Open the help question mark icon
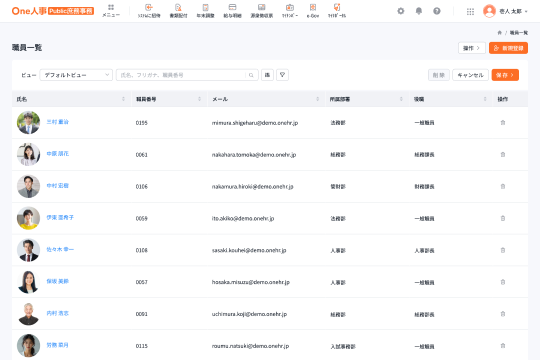Screen dimensions: 540x360 (x=437, y=11)
